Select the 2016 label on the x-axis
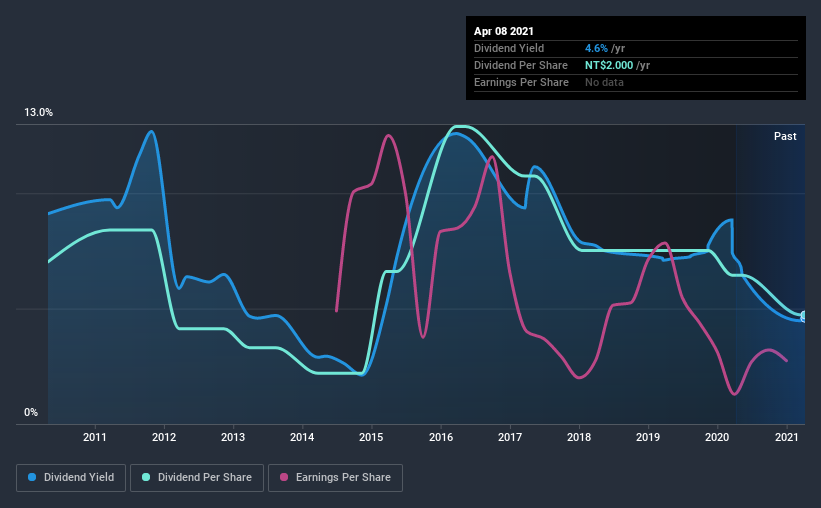The width and height of the screenshot is (821, 508). point(441,437)
